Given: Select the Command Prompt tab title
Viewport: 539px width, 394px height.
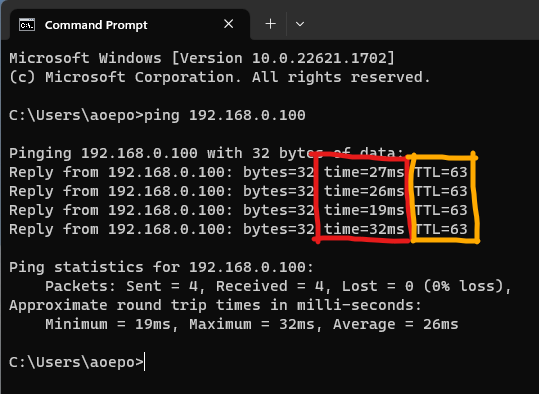Looking at the screenshot, I should tap(96, 25).
